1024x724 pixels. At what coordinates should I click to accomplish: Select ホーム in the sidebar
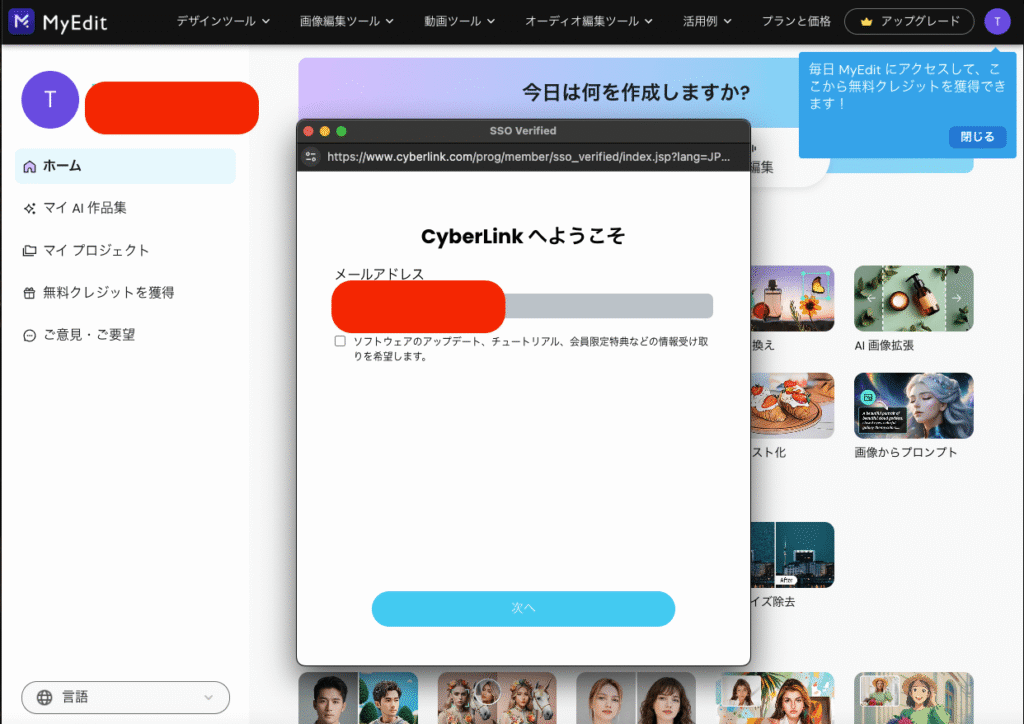(125, 166)
